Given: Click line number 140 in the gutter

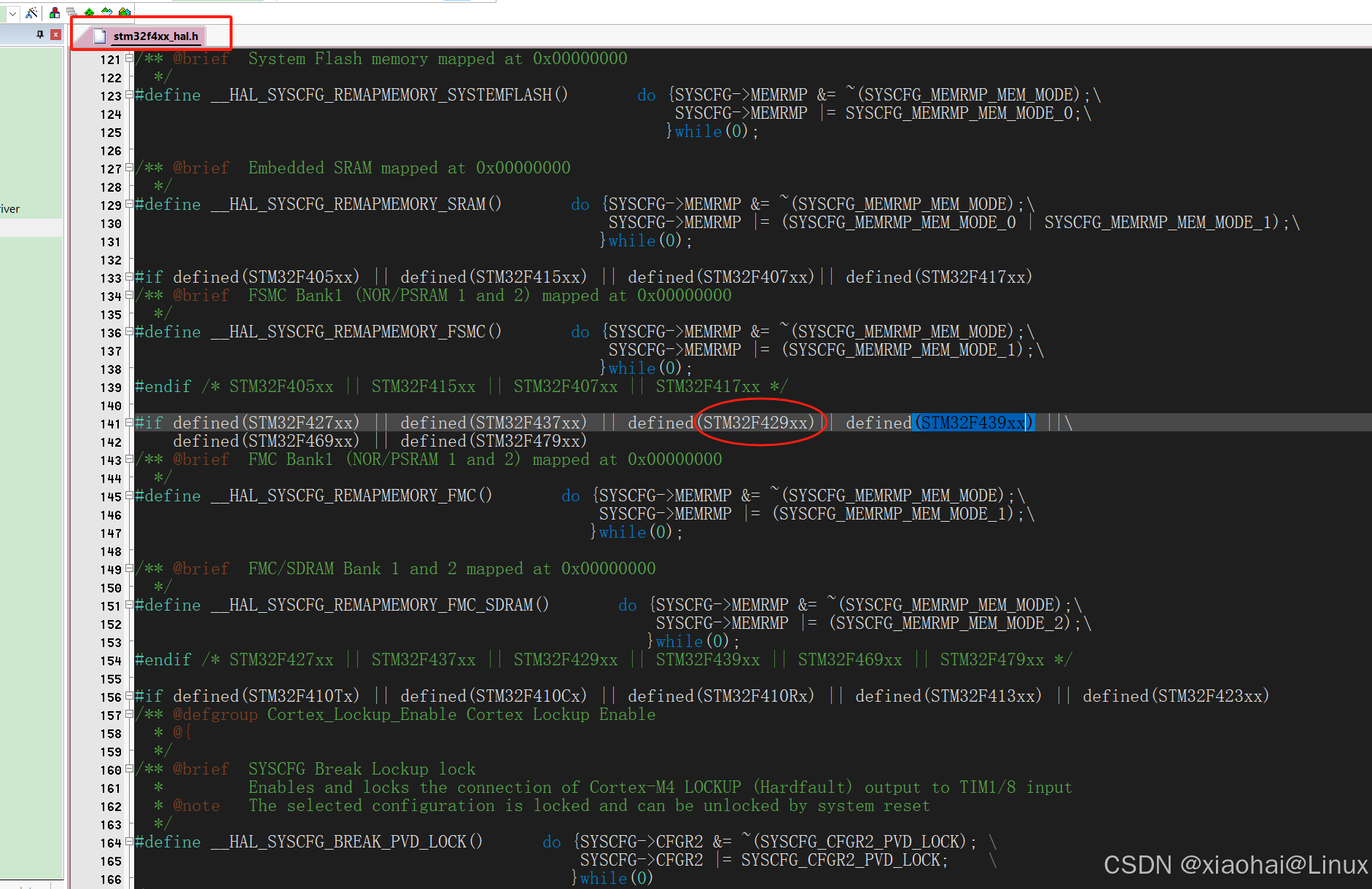Looking at the screenshot, I should coord(111,406).
